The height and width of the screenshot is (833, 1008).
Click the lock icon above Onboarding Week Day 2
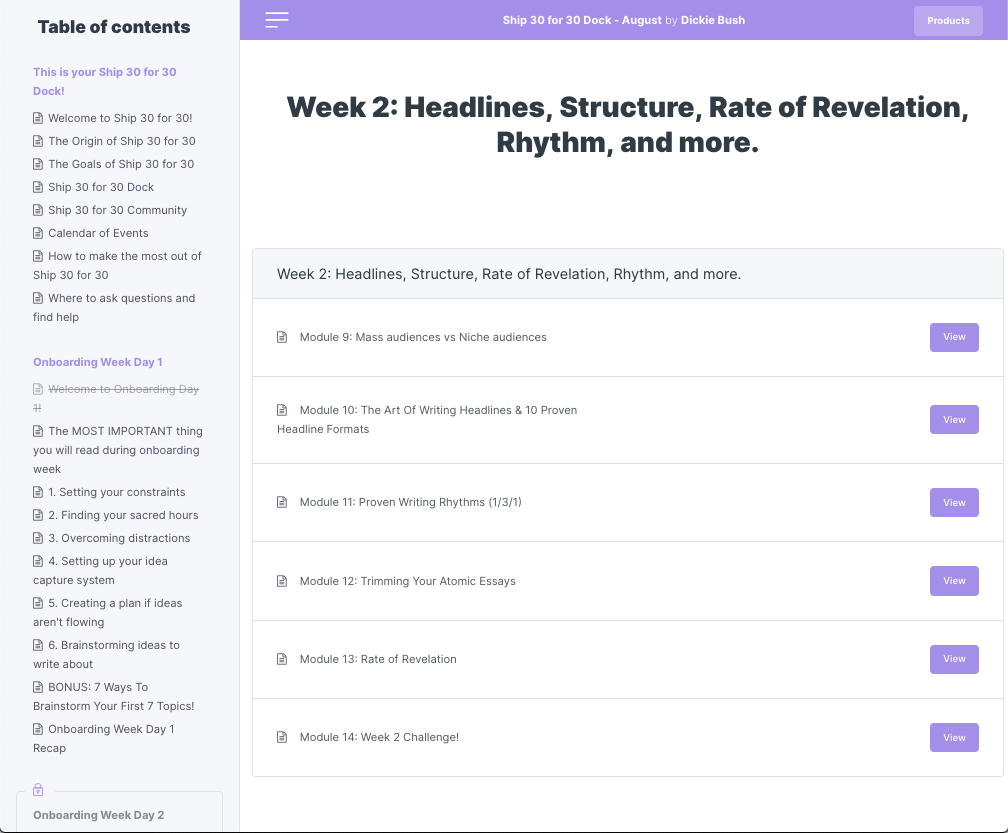pyautogui.click(x=38, y=789)
